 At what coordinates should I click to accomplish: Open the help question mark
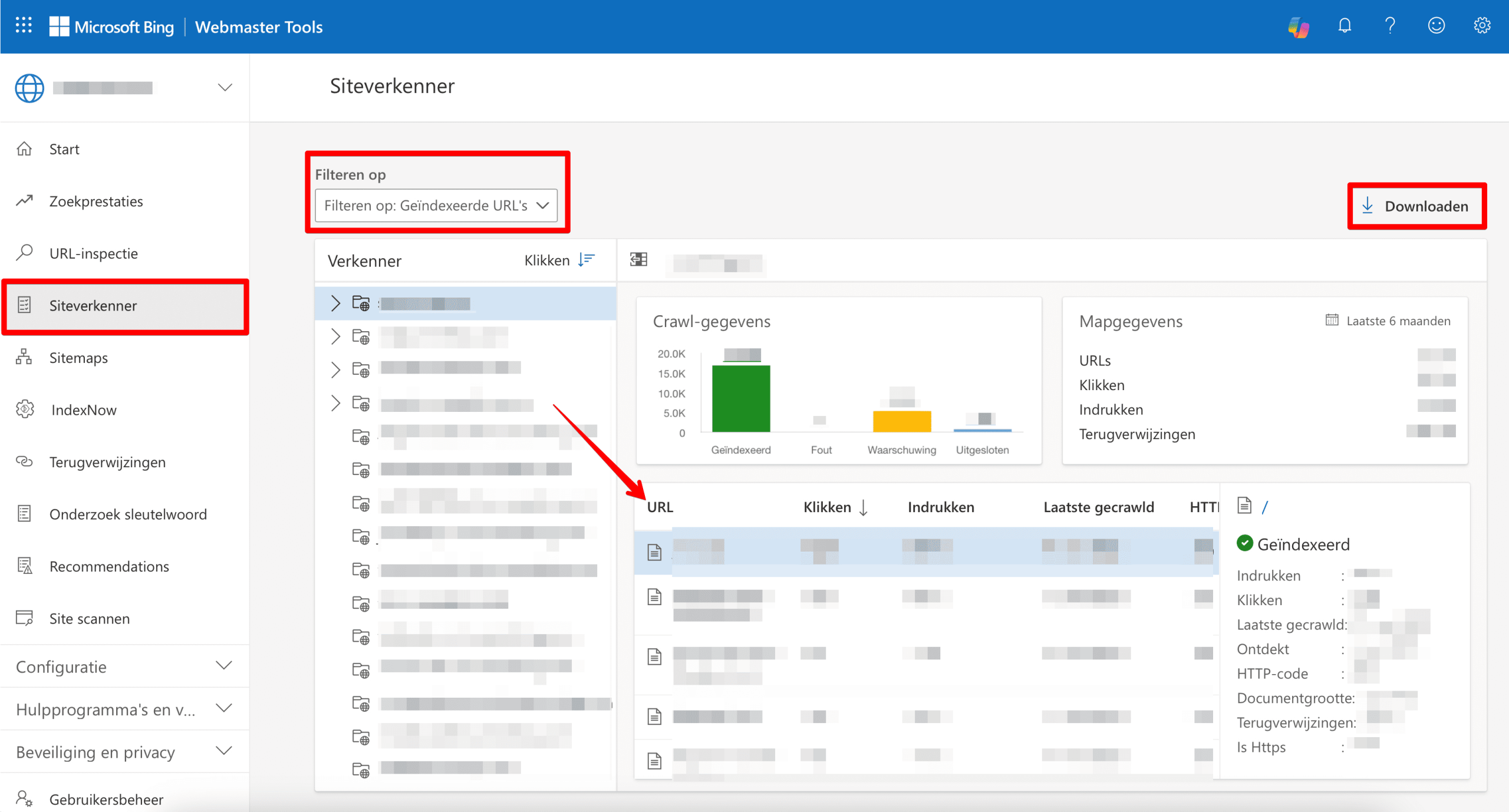coord(1390,26)
